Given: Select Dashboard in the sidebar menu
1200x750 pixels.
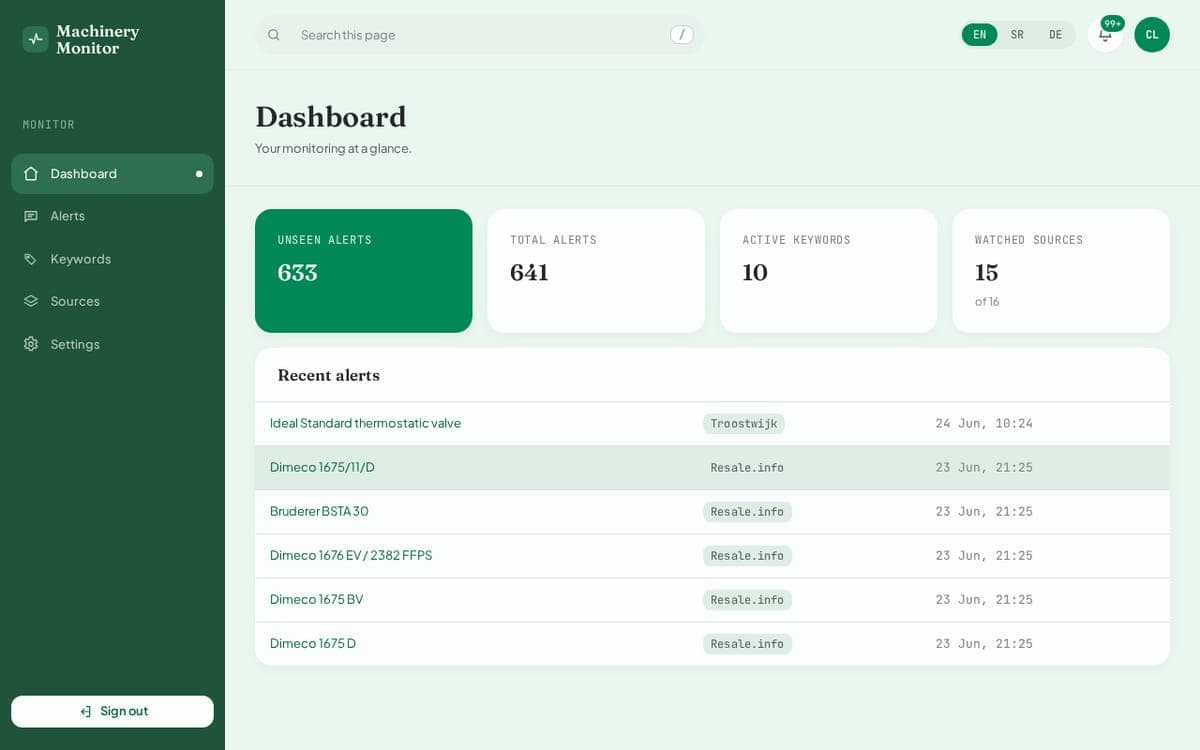Looking at the screenshot, I should [x=112, y=174].
